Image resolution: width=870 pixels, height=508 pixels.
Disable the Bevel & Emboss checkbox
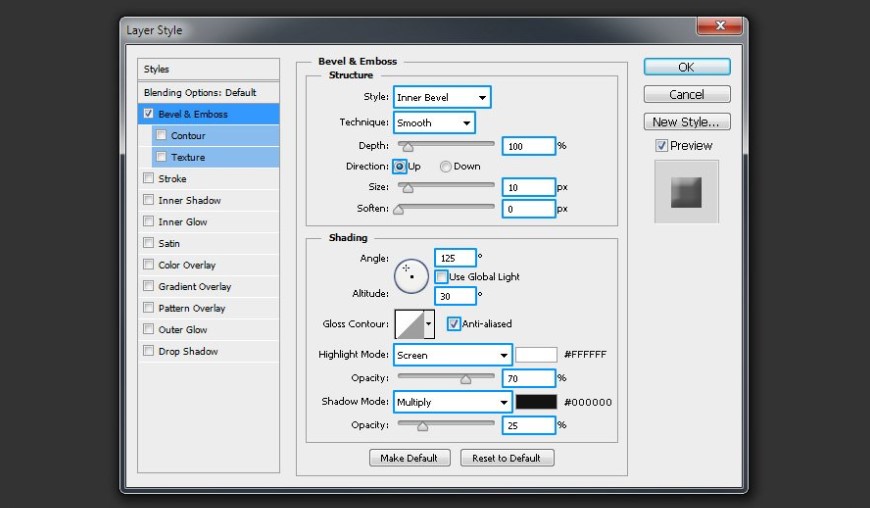(x=149, y=114)
